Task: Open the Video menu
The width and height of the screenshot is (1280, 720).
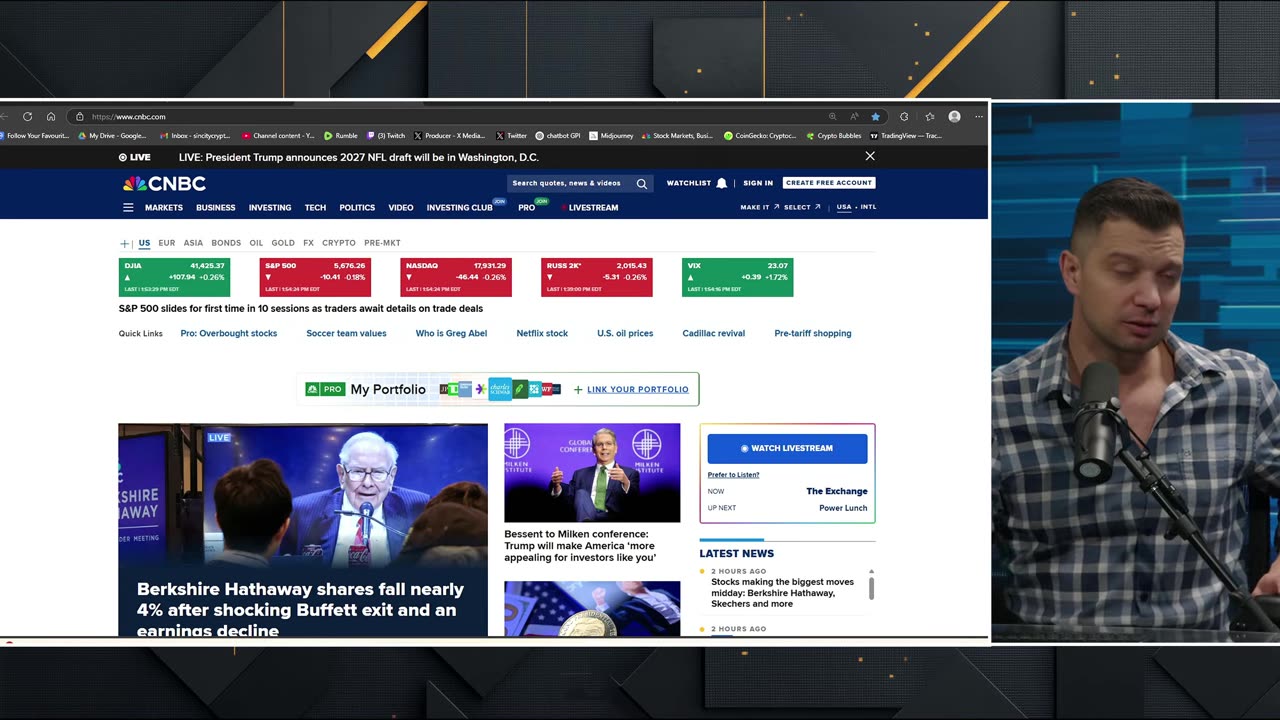Action: (x=401, y=208)
